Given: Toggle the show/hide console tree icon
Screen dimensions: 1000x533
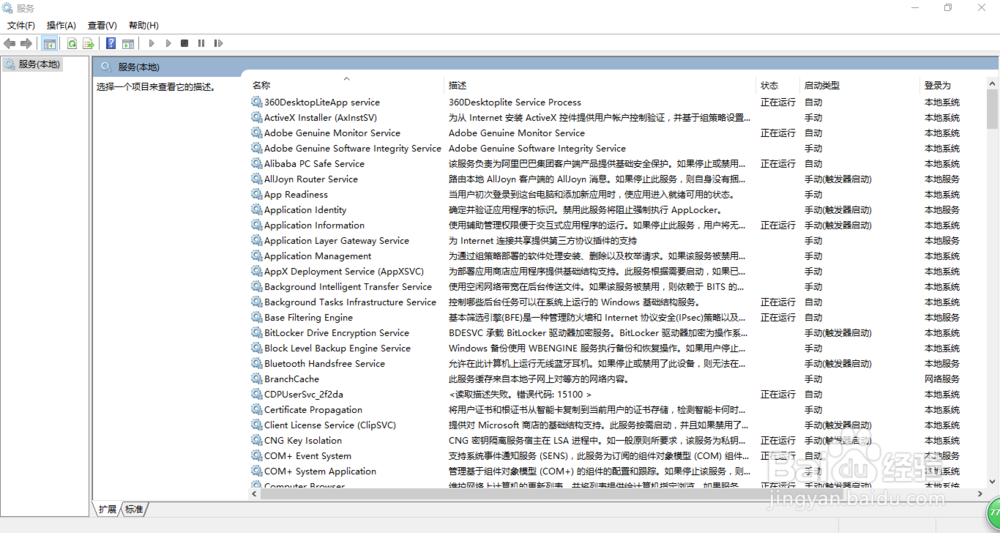Looking at the screenshot, I should coord(50,43).
